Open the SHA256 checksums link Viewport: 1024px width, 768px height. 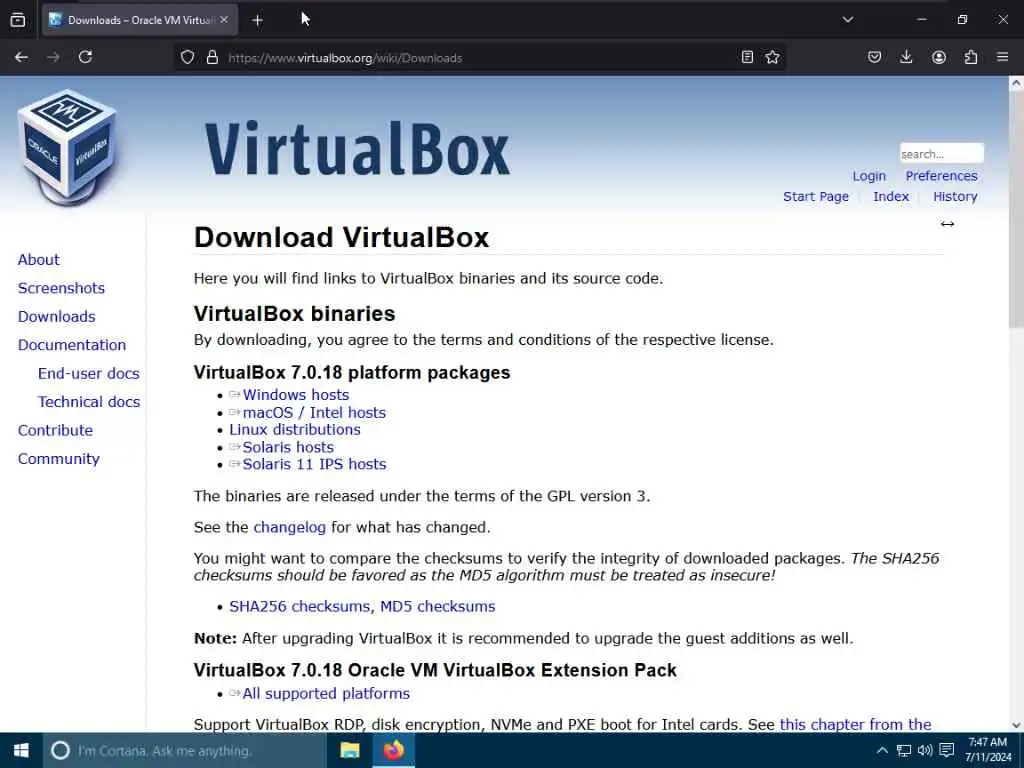(299, 607)
